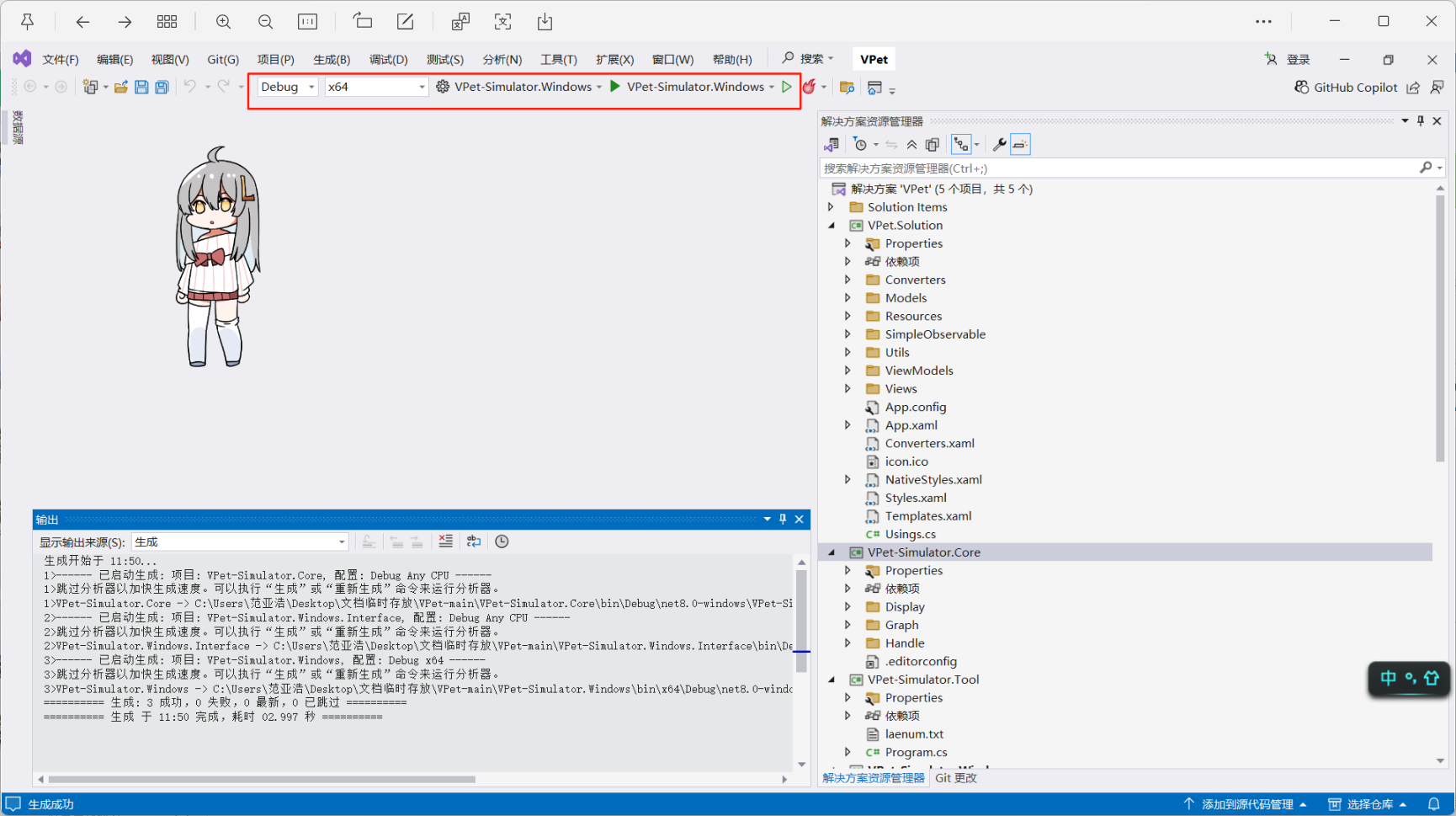The image size is (1456, 816).
Task: Start without debugging using the hollow green arrow
Action: point(787,87)
